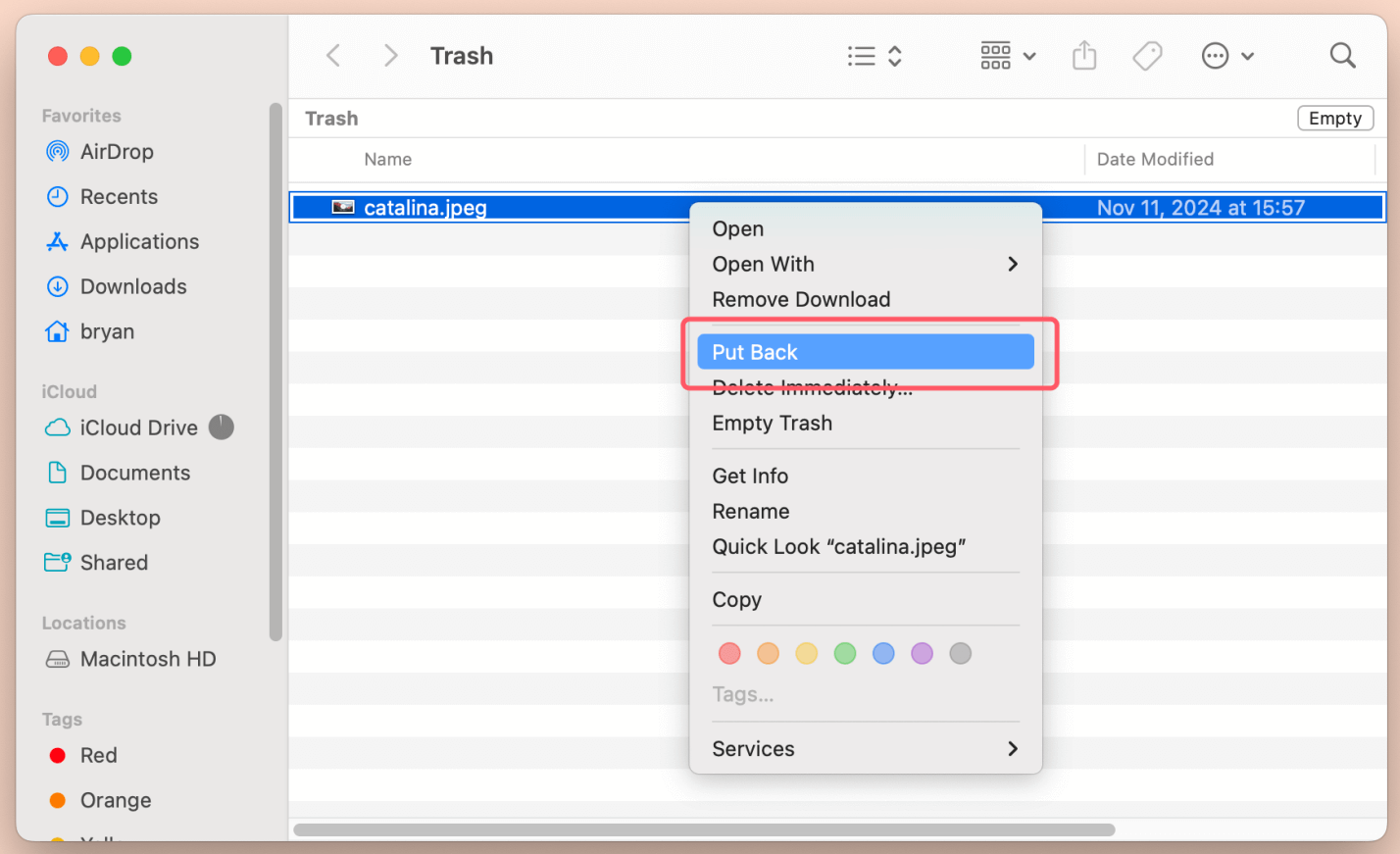Choose Copy in context menu

pyautogui.click(x=866, y=600)
